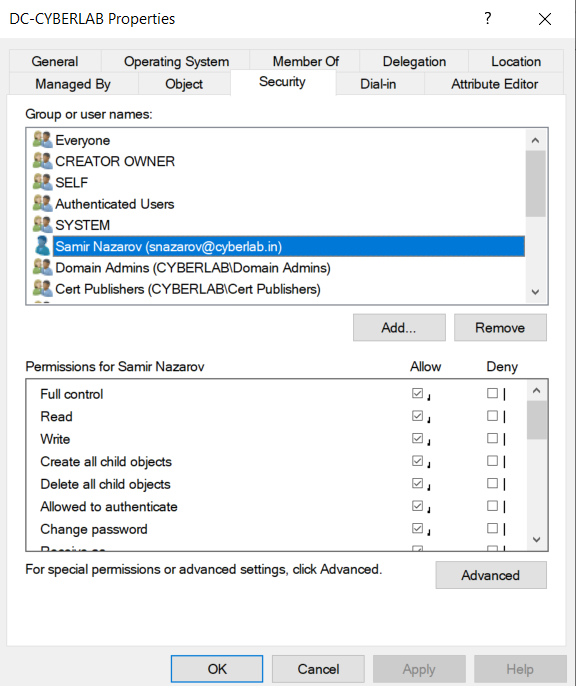Select Domain Admins (CYBERLAB\Domain Admins) entry
Screen dimensions: 576x686
click(x=193, y=268)
